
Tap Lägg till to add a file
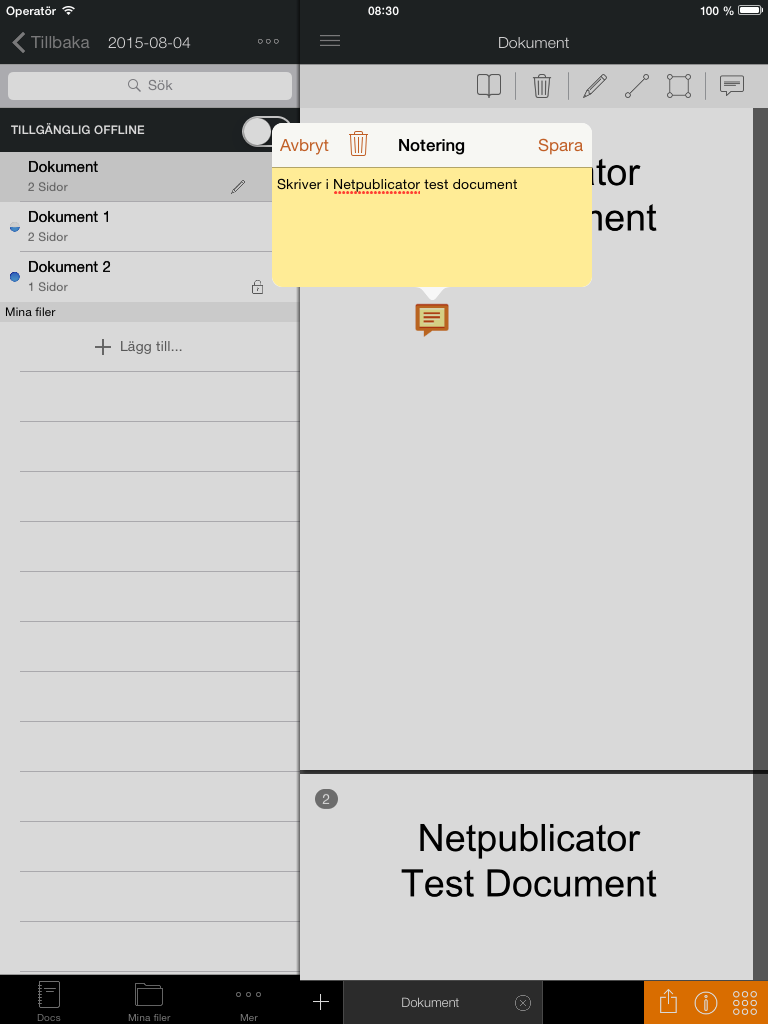[x=138, y=346]
